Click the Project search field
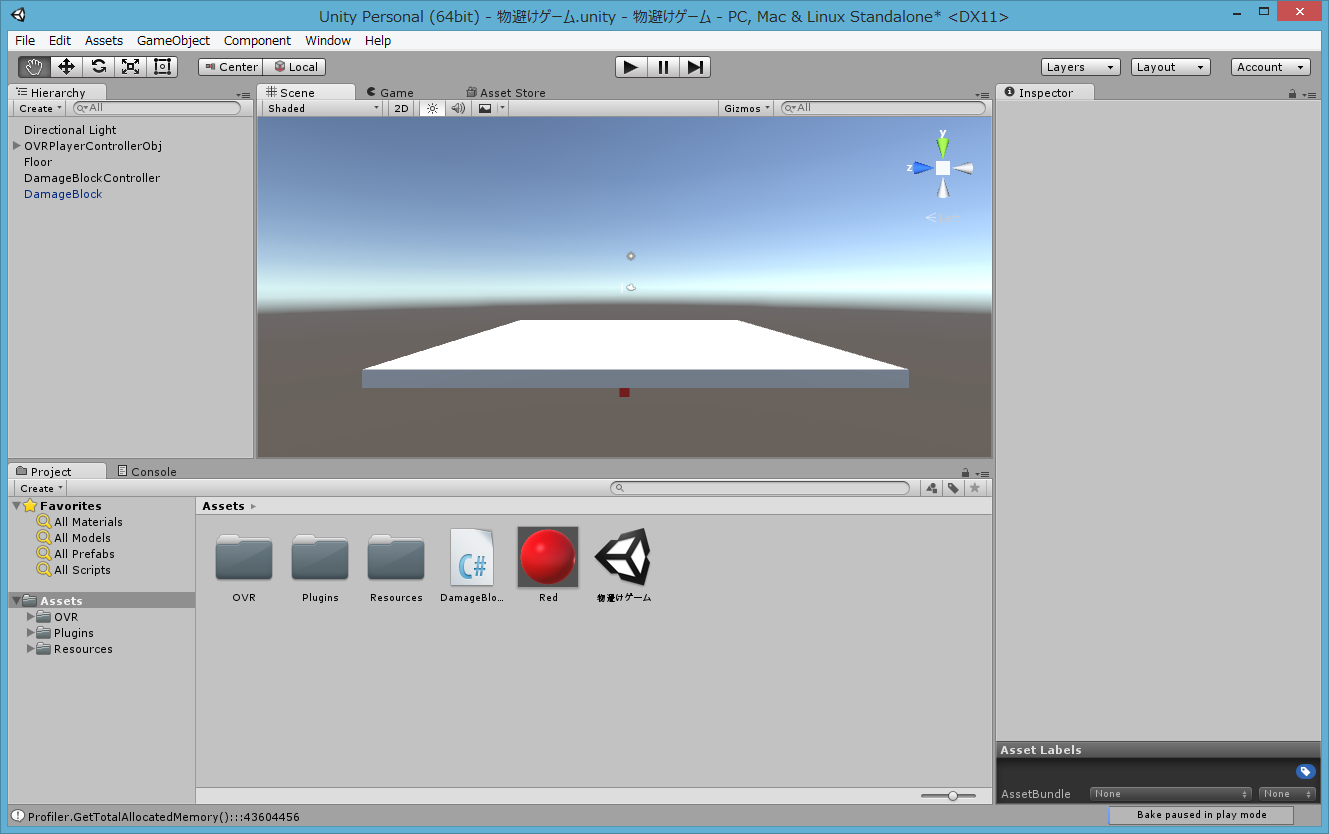The height and width of the screenshot is (834, 1329). [x=760, y=488]
